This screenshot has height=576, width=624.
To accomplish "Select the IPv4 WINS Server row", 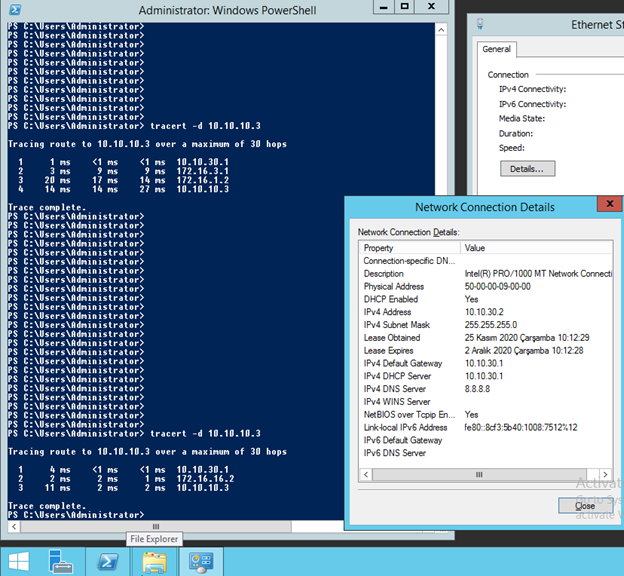I will pos(486,402).
